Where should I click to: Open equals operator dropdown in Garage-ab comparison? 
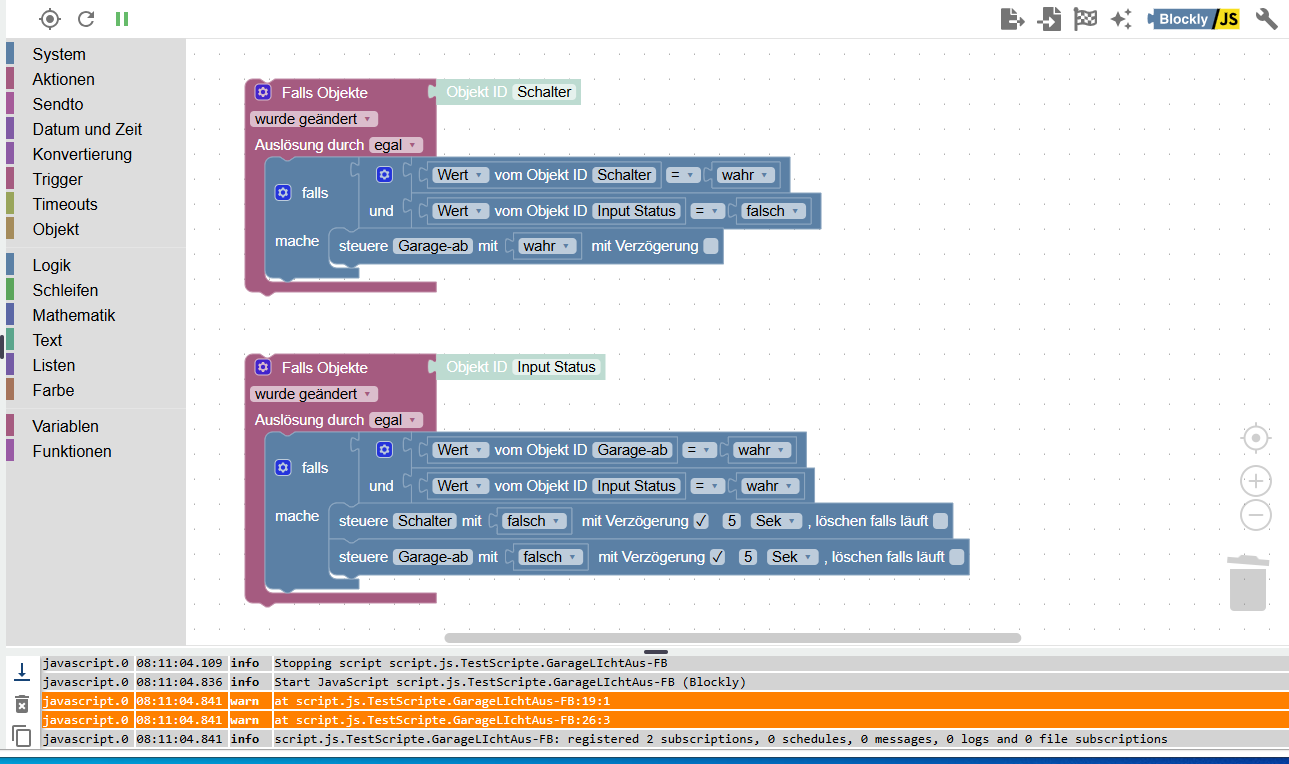[x=698, y=450]
